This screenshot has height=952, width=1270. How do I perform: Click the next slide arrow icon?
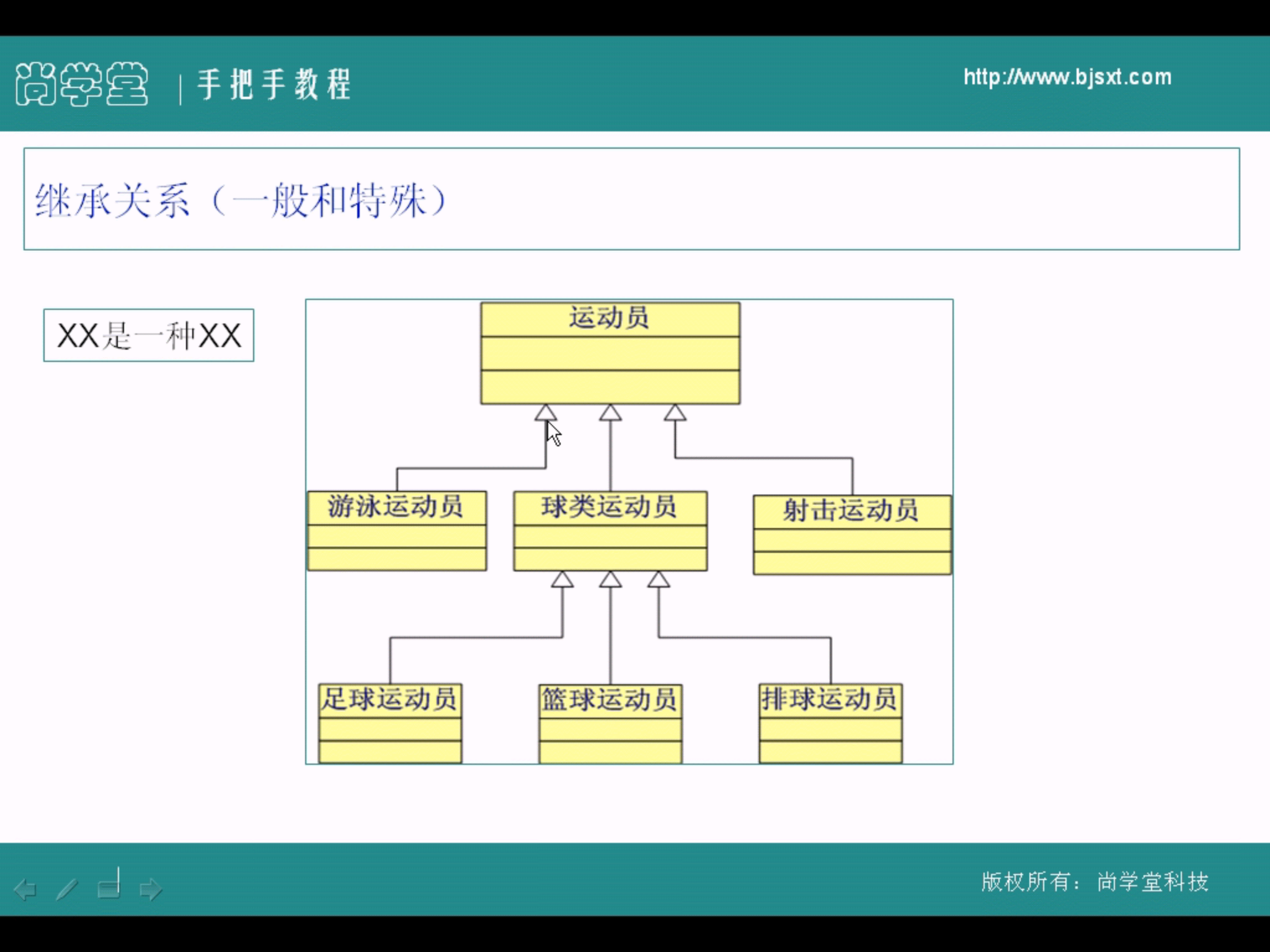(x=151, y=889)
